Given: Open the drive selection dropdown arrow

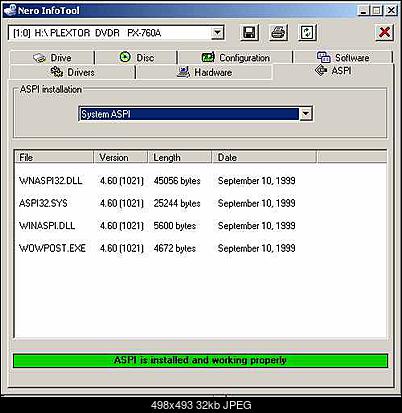Looking at the screenshot, I should tap(217, 33).
